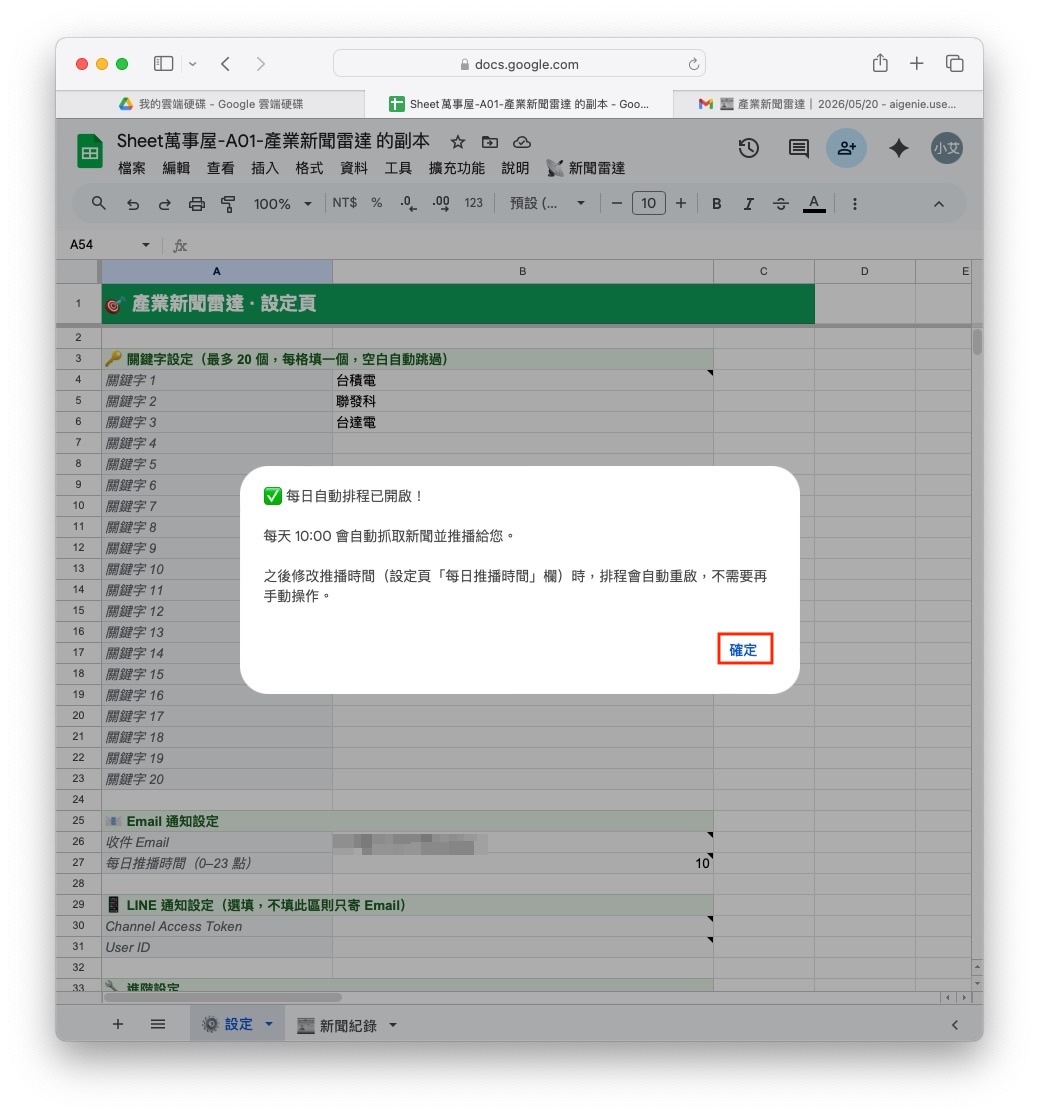Screen dimensions: 1039x1115
Task: Go forward with Safari's forward arrow
Action: pos(260,64)
